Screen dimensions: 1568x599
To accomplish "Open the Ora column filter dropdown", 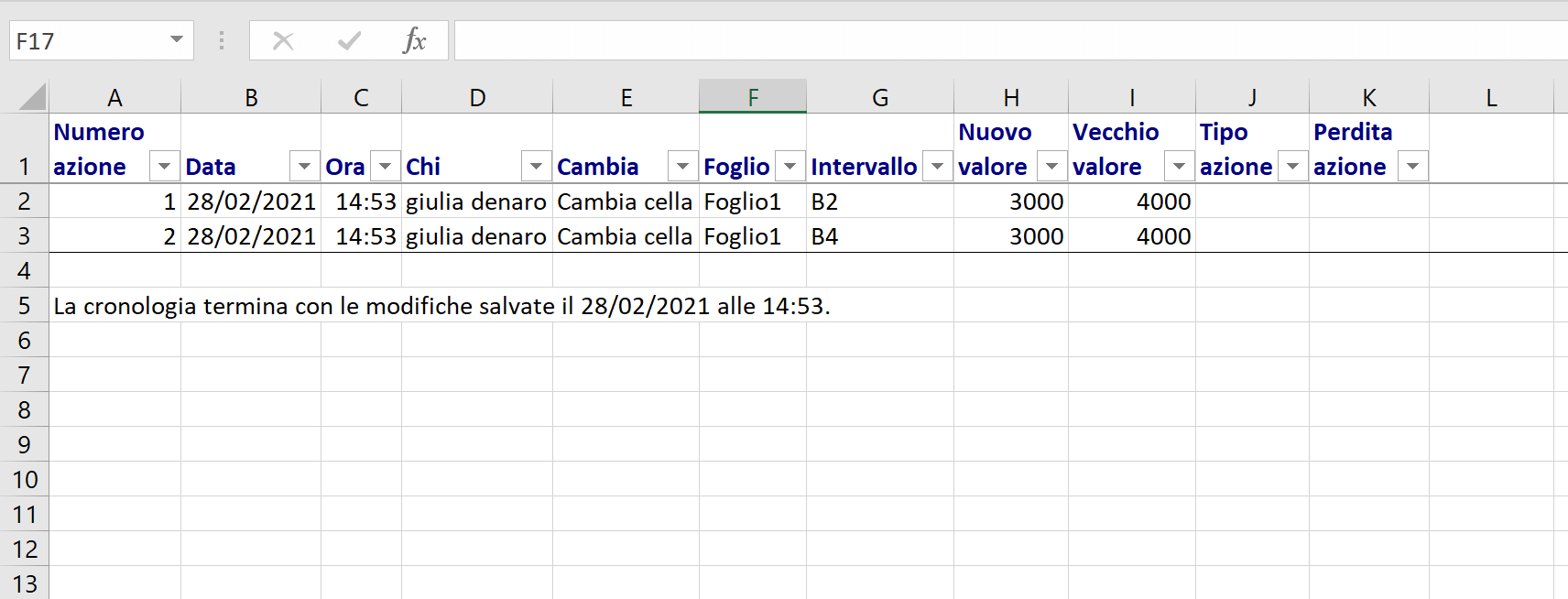I will coord(386,166).
